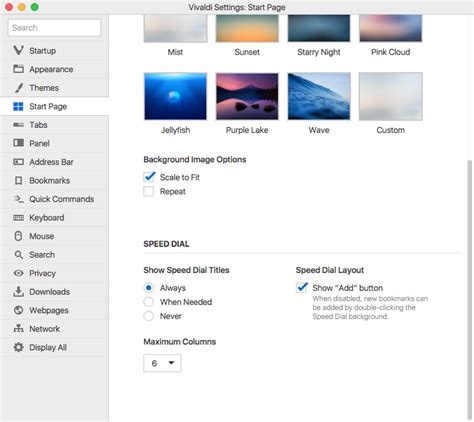Open the Startup settings section

[x=42, y=51]
